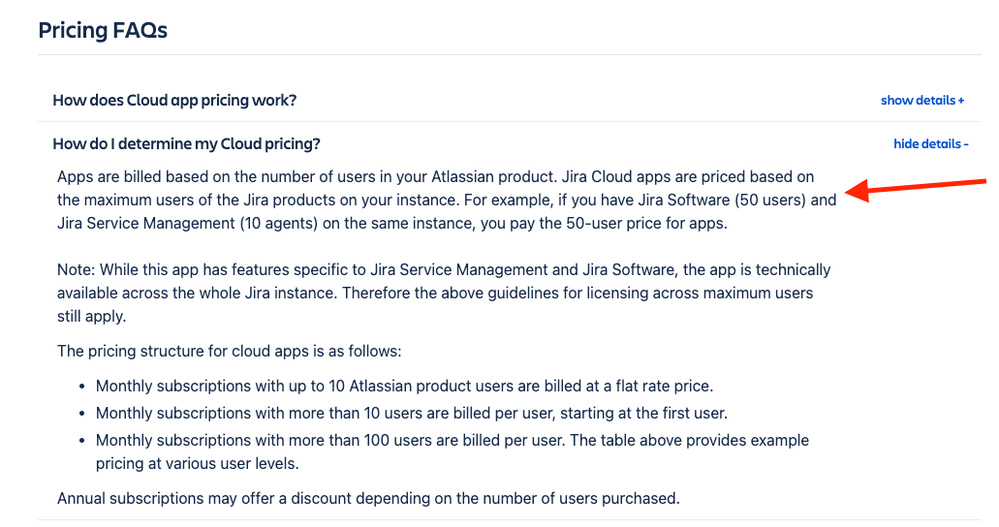Click the 'Pricing FAQs' heading
The height and width of the screenshot is (527, 999).
tap(103, 30)
